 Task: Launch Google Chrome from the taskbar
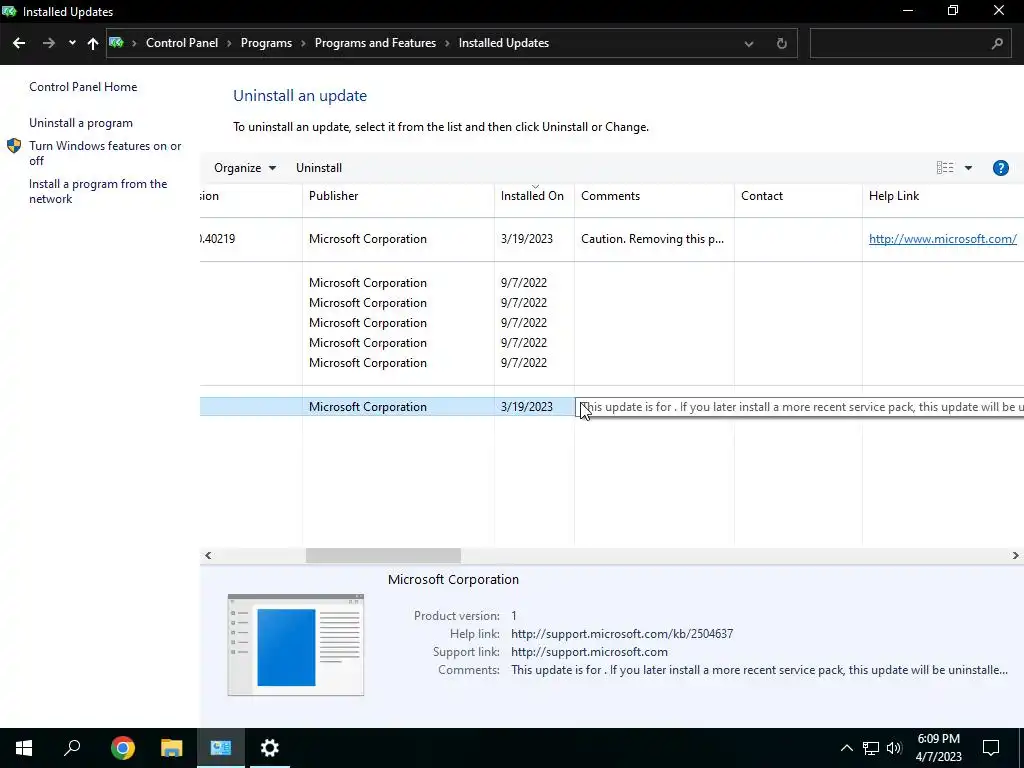123,748
